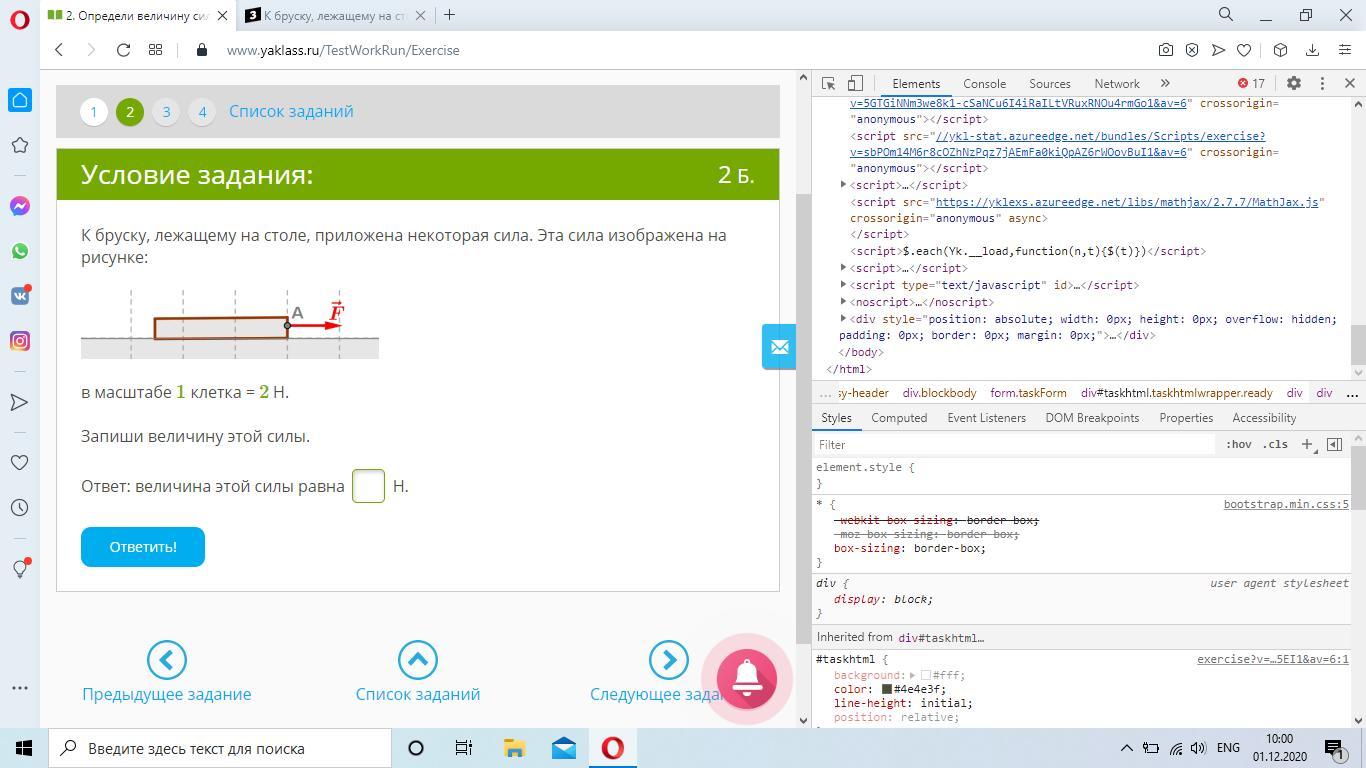Screen dimensions: 1366x768
Task: Expand the noscript node
Action: click(843, 301)
